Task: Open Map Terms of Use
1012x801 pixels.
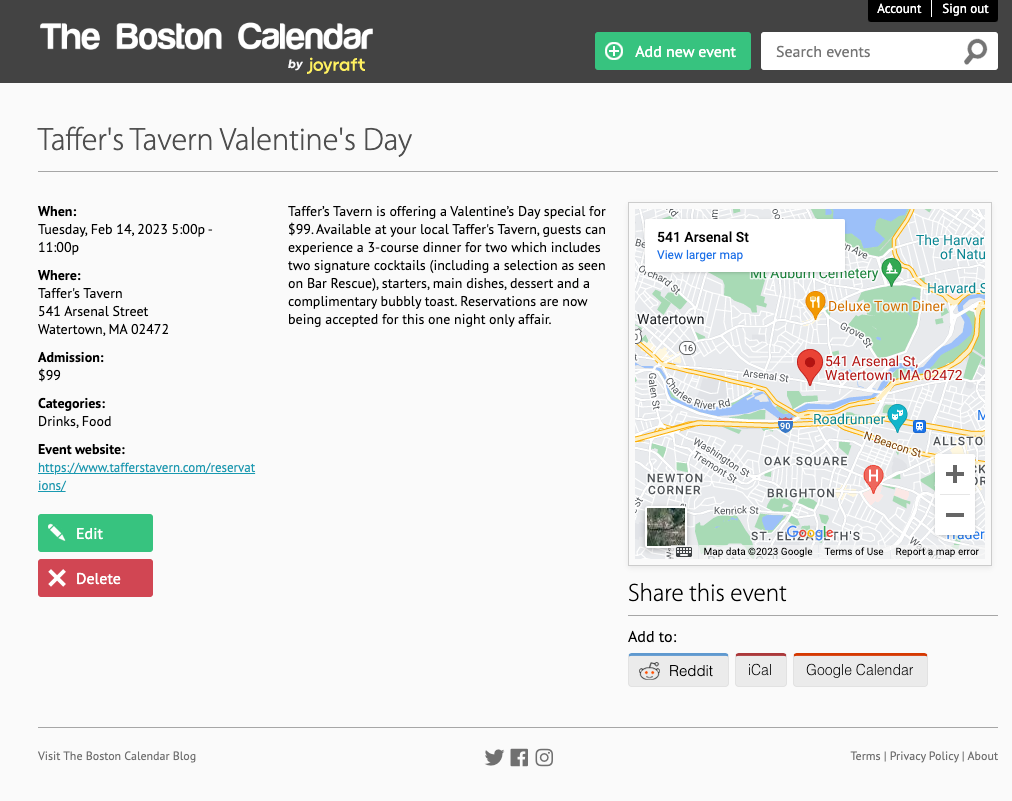Action: pyautogui.click(x=853, y=552)
